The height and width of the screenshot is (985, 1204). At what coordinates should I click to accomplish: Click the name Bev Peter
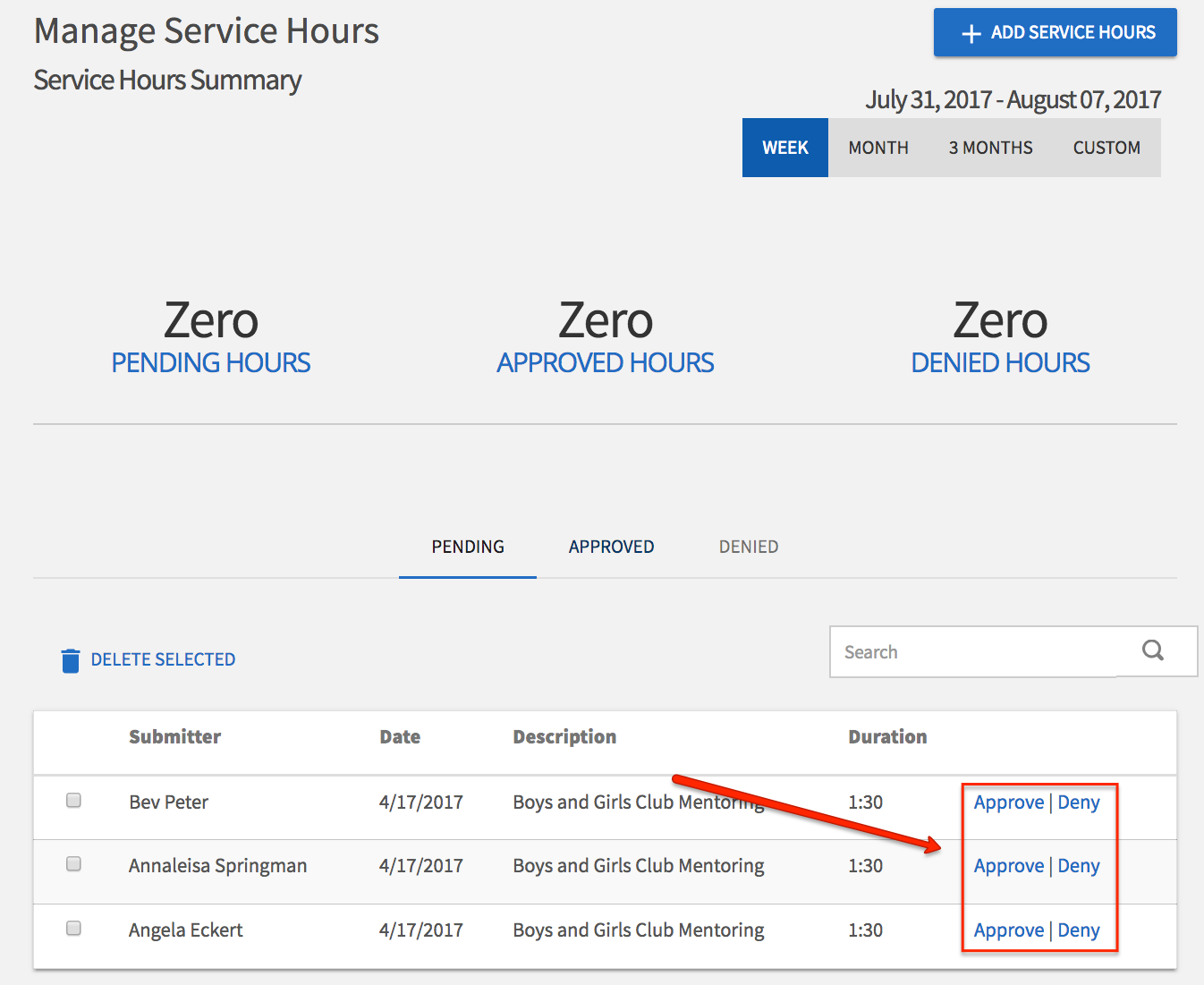168,802
